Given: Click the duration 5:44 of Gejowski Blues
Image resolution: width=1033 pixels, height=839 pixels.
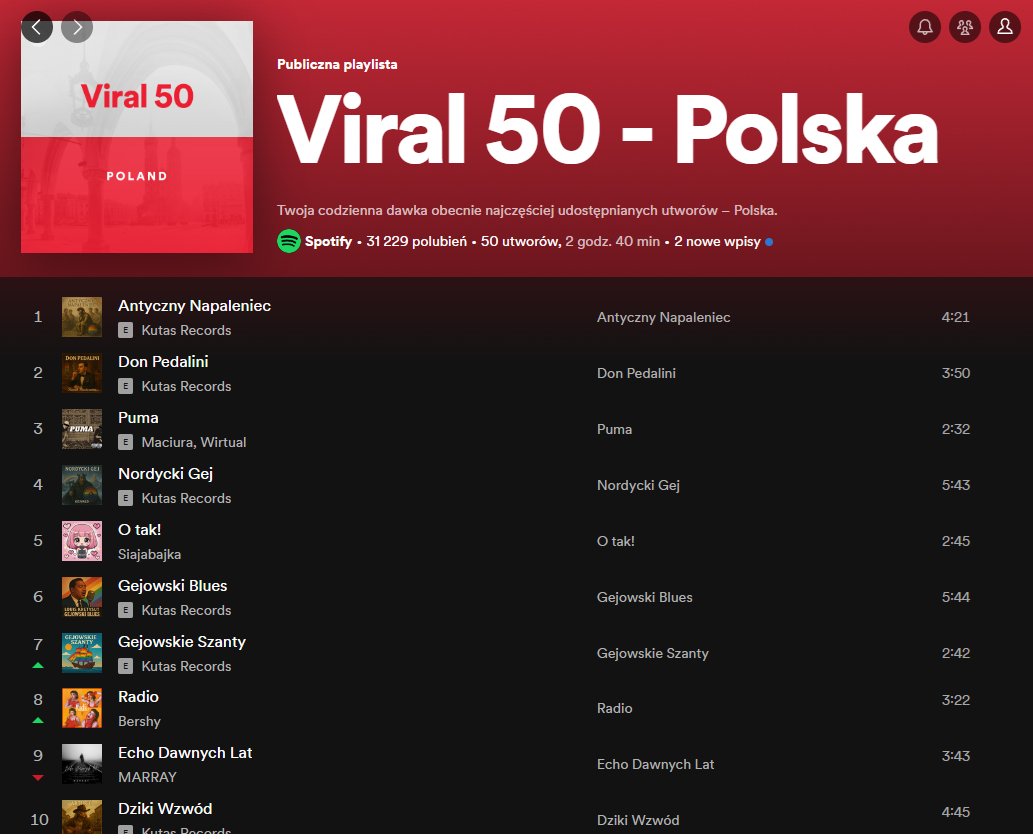Looking at the screenshot, I should tap(955, 597).
